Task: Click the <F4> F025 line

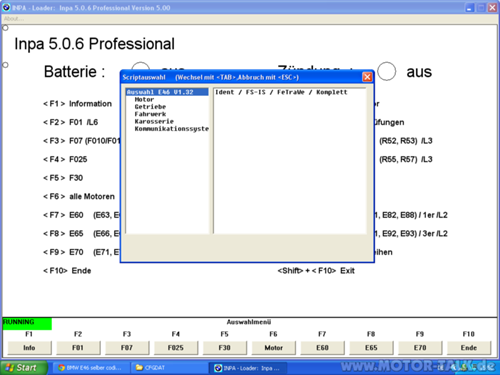Action: (x=65, y=159)
